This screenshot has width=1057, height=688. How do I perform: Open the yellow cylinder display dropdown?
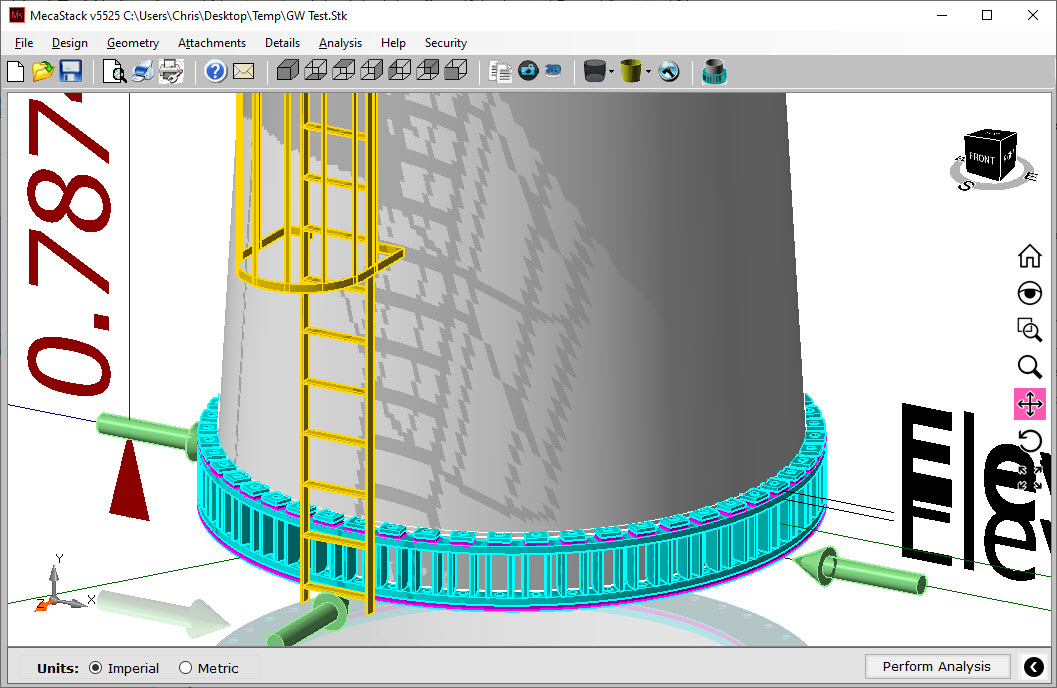tap(648, 71)
